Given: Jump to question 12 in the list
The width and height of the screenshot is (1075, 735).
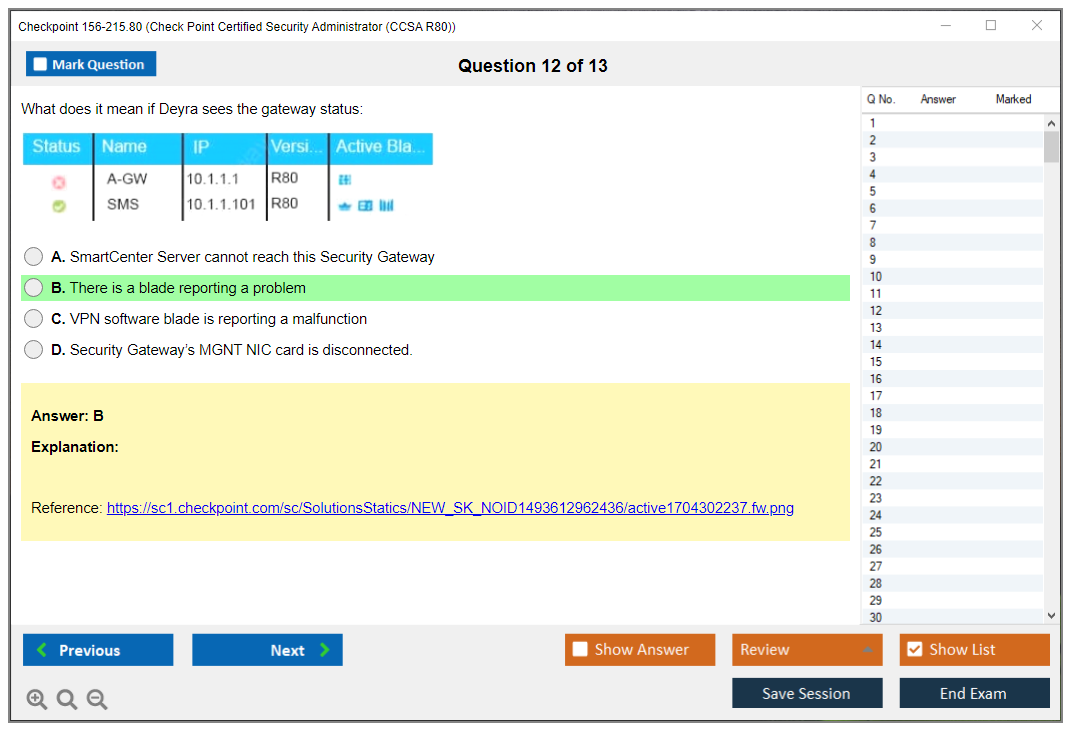Looking at the screenshot, I should (x=876, y=310).
